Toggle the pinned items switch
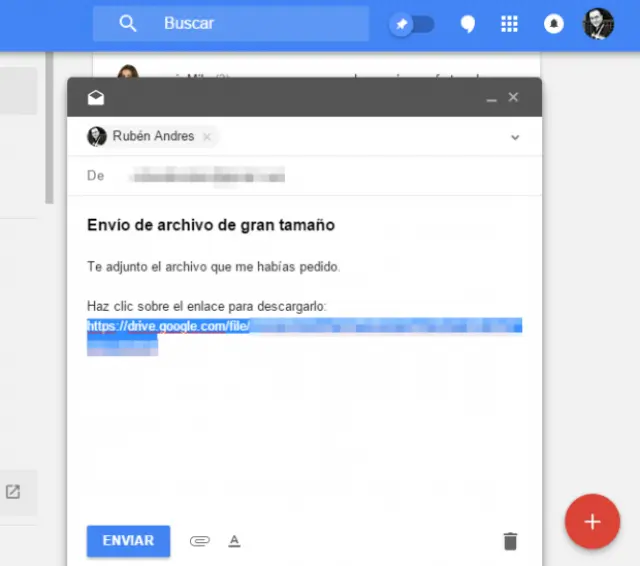Image resolution: width=640 pixels, height=566 pixels. [412, 24]
